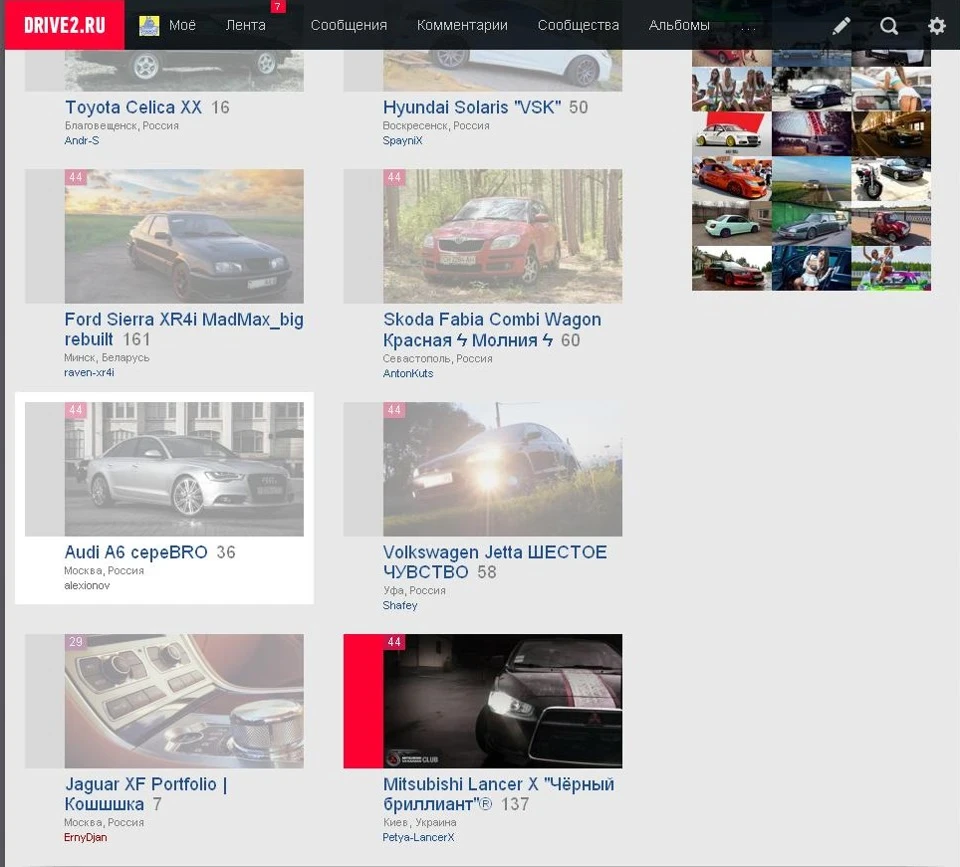Open the search magnifier icon

click(x=889, y=26)
